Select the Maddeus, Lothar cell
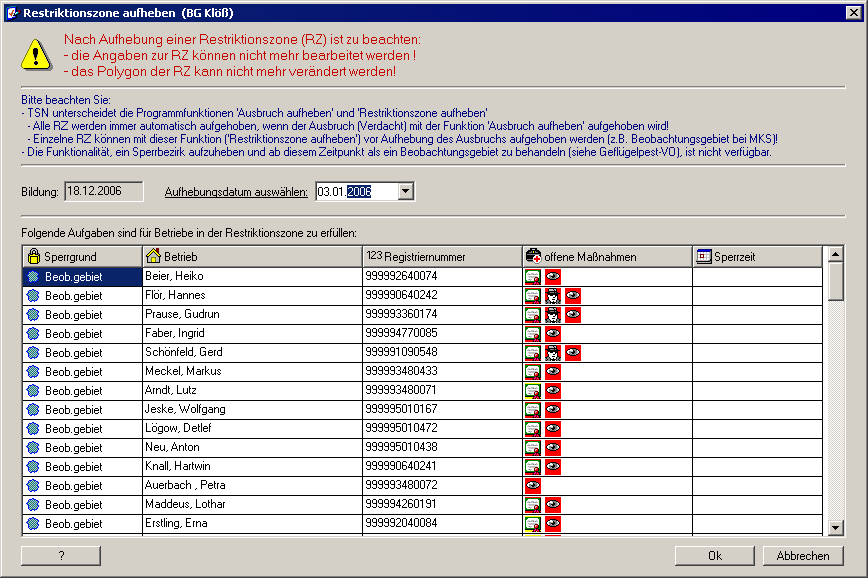The width and height of the screenshot is (868, 578). pos(252,504)
